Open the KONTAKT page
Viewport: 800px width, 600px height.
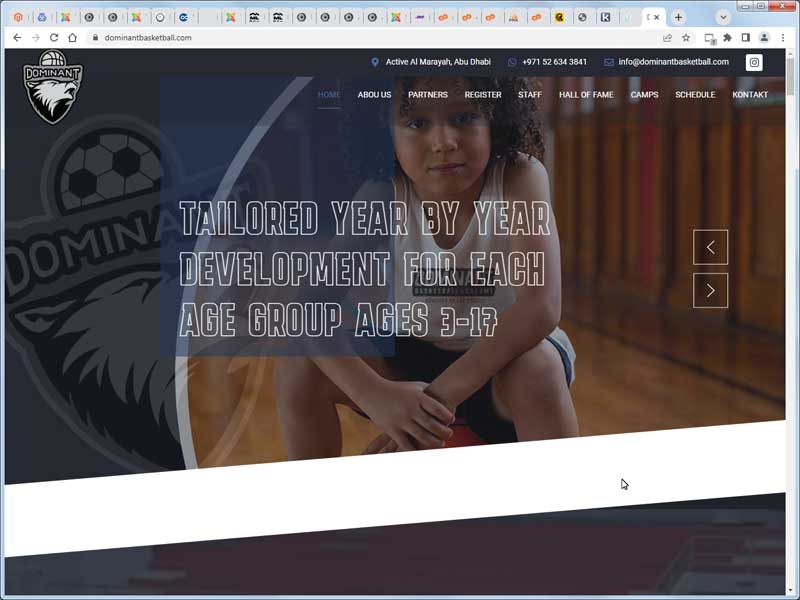point(750,94)
